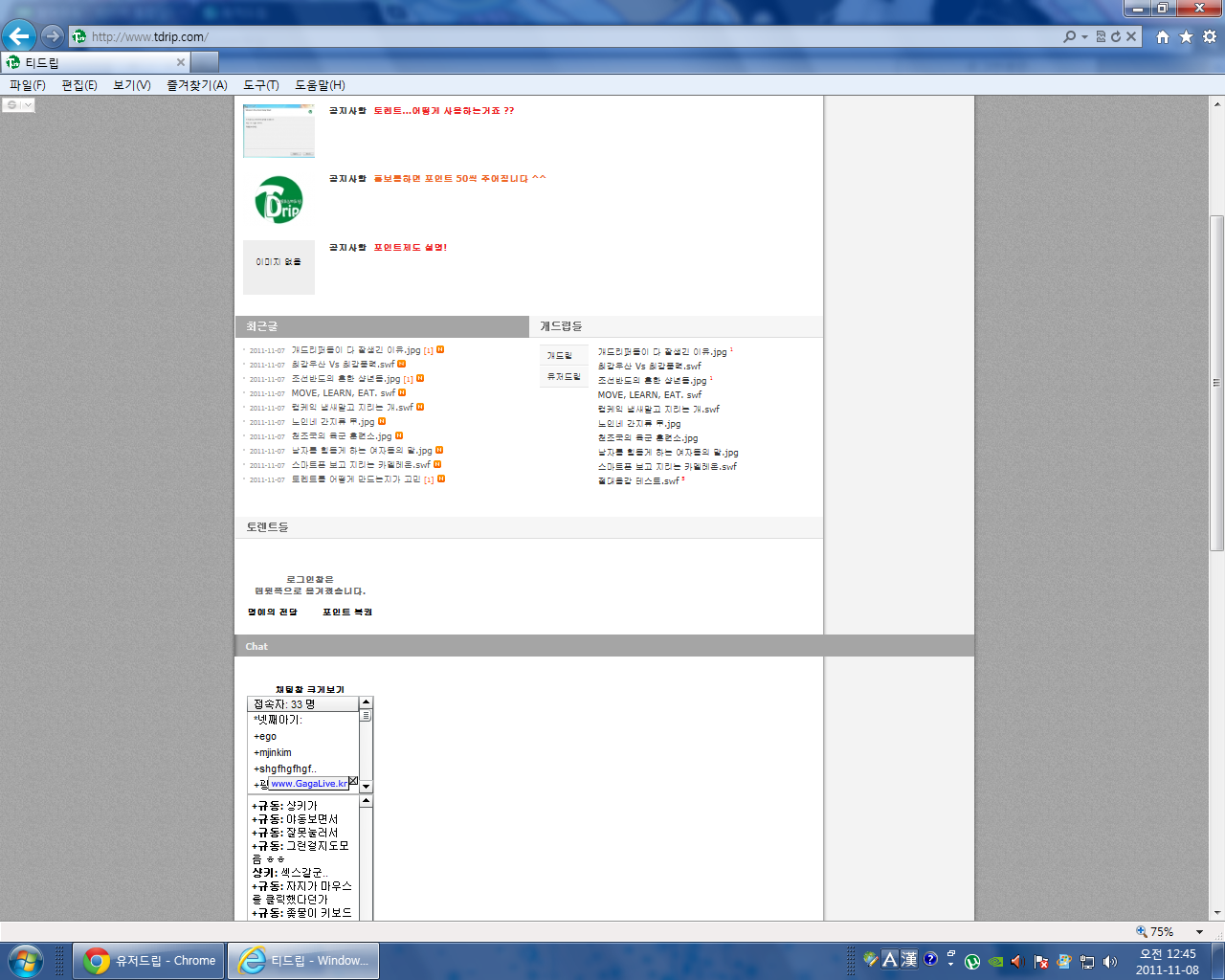The width and height of the screenshot is (1225, 980).
Task: Open the white speaker volume icon in the tray
Action: point(1110,962)
